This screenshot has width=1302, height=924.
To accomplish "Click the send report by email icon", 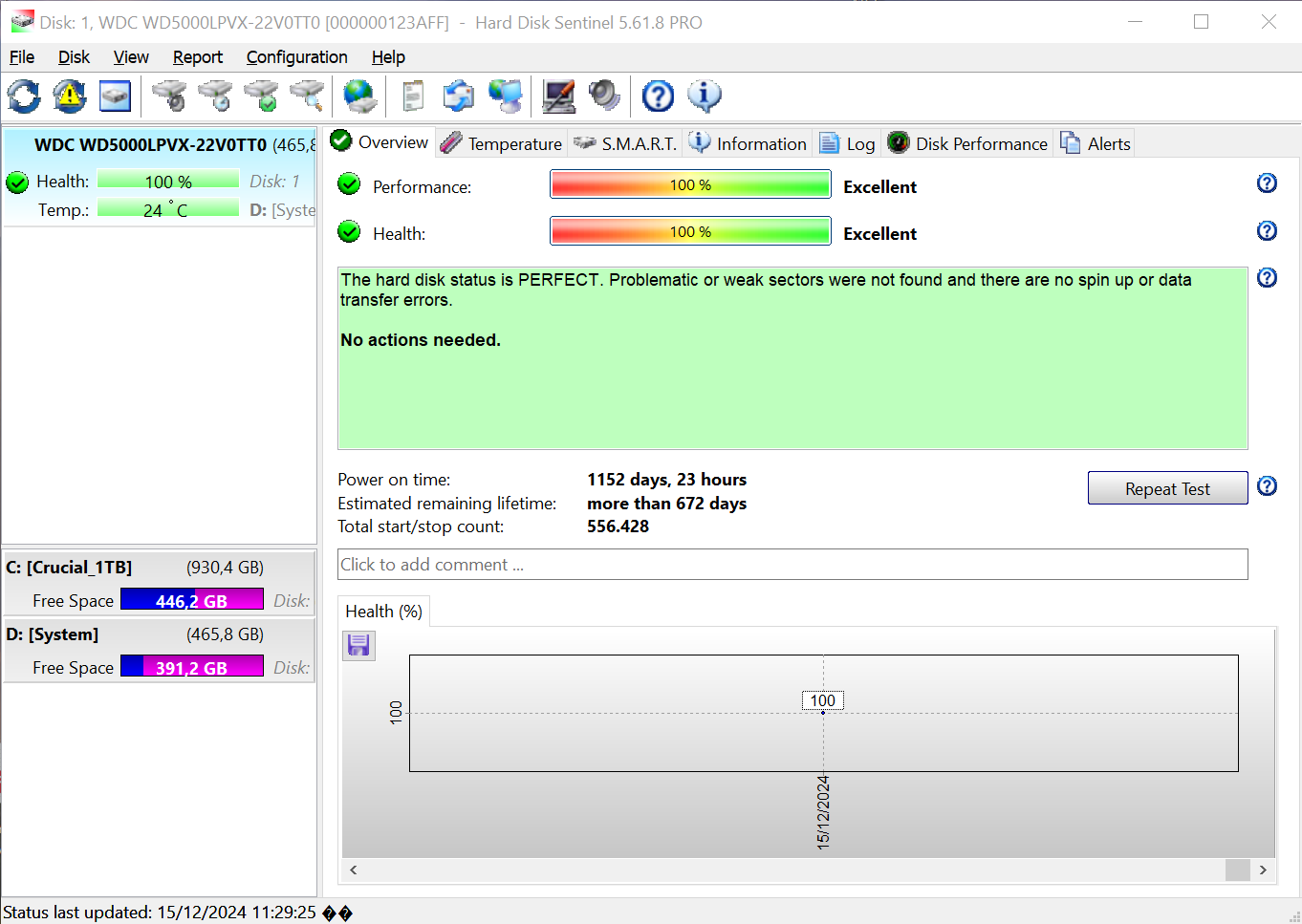I will tap(459, 96).
